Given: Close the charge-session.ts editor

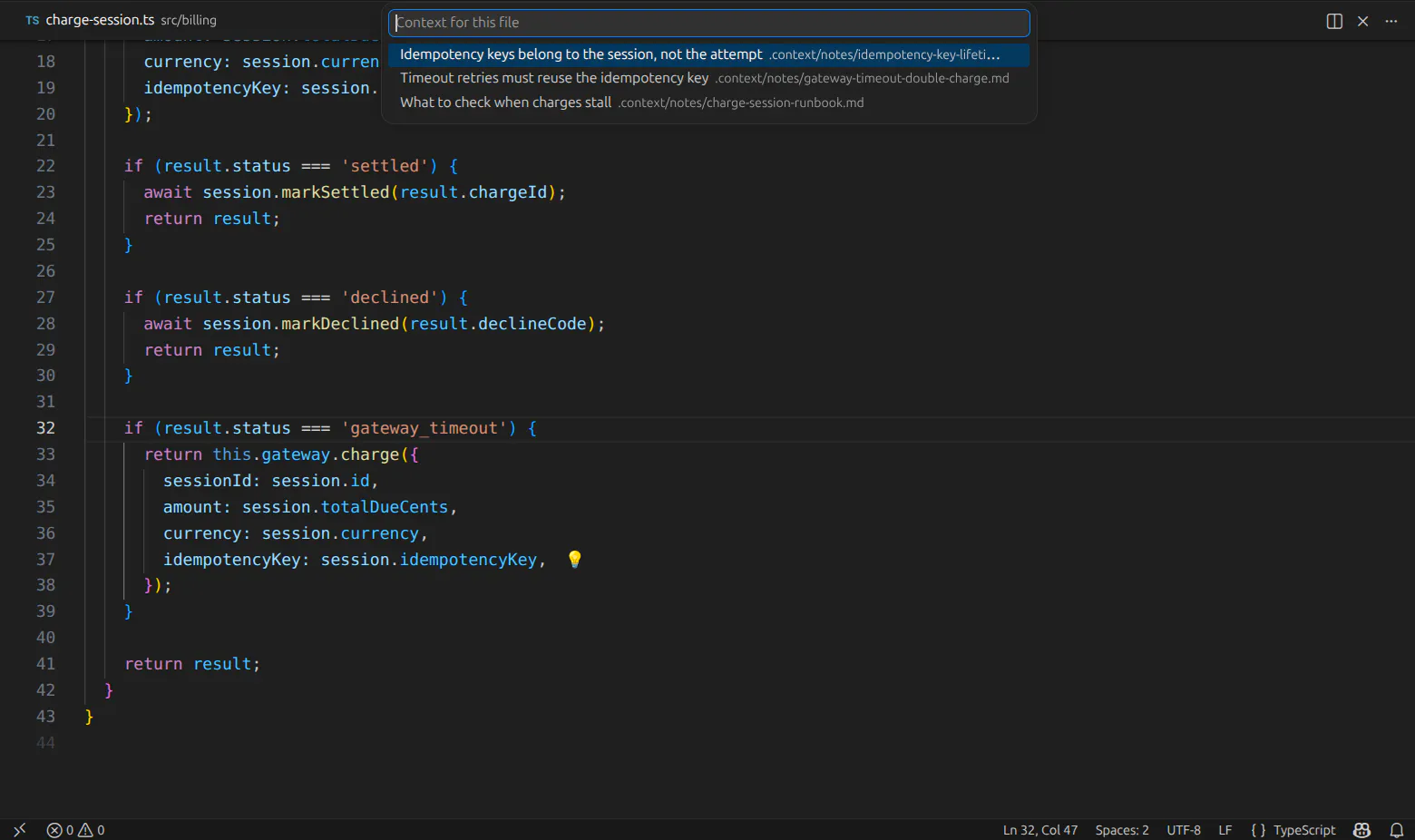Looking at the screenshot, I should point(1362,21).
